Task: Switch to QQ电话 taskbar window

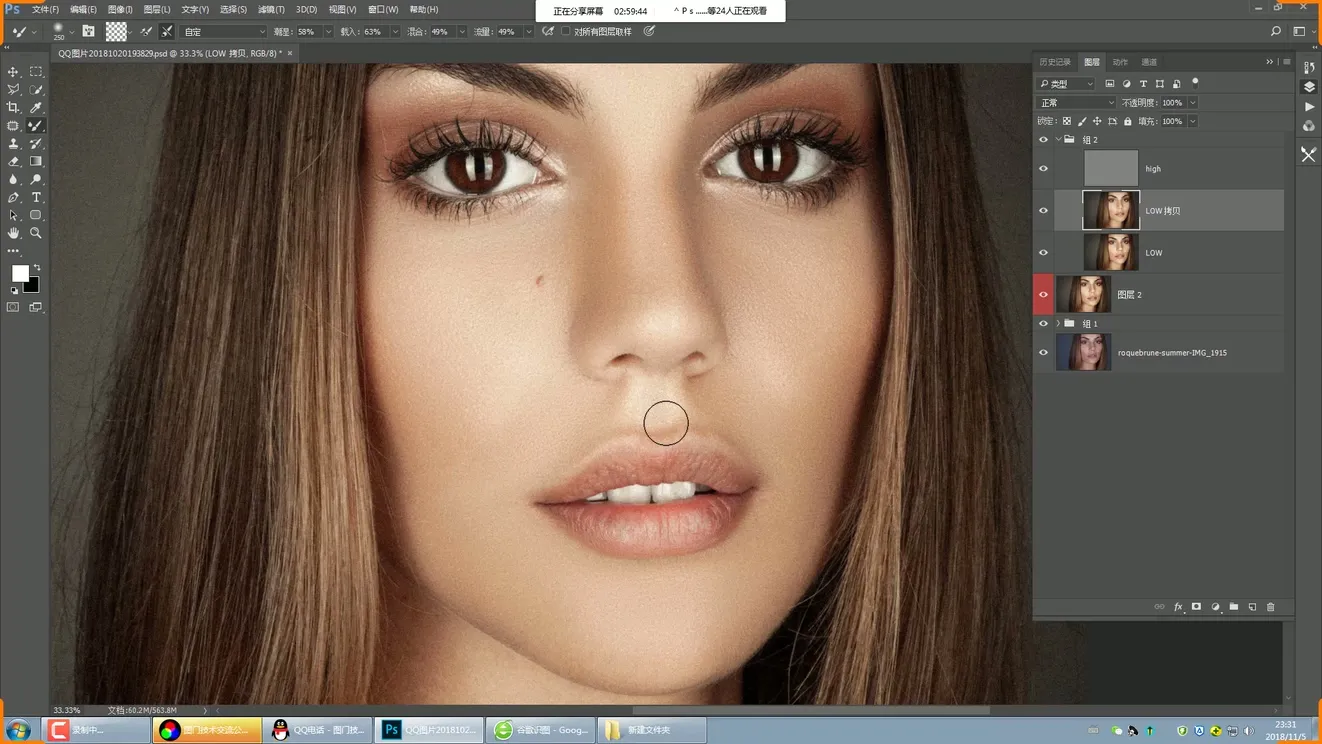Action: point(319,730)
